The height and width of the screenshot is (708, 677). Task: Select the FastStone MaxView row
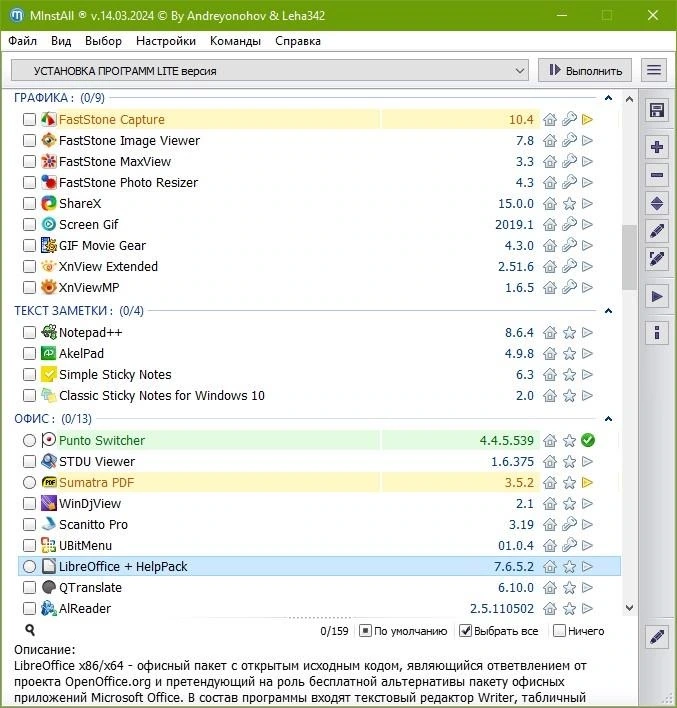319,162
